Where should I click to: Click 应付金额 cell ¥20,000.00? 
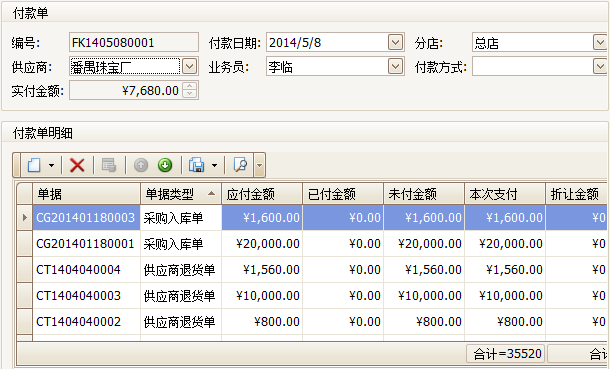(262, 244)
